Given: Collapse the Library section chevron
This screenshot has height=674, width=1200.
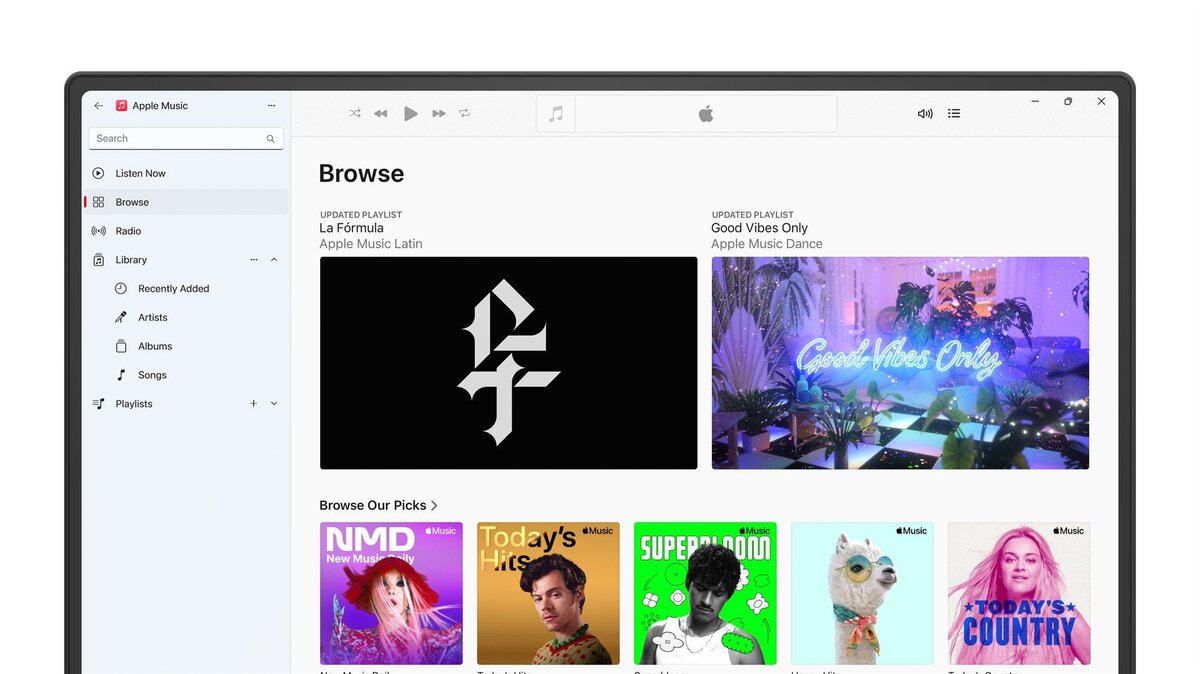Looking at the screenshot, I should click(274, 260).
